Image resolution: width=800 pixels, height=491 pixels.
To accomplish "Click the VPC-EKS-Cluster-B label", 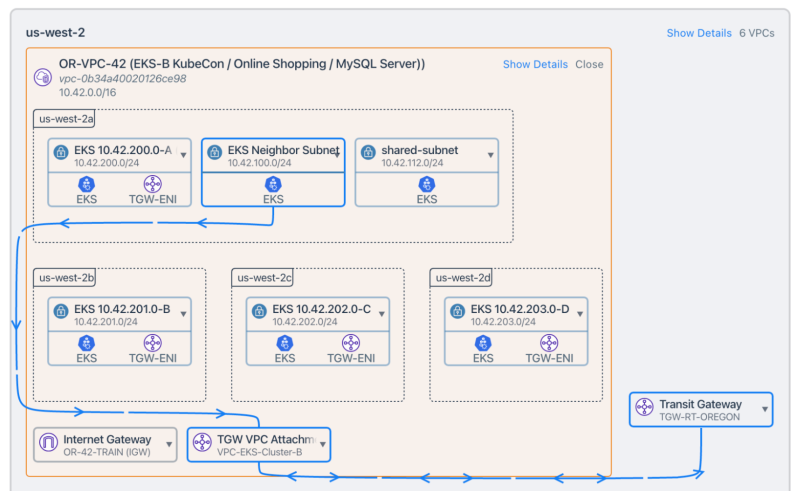I will tap(260, 452).
